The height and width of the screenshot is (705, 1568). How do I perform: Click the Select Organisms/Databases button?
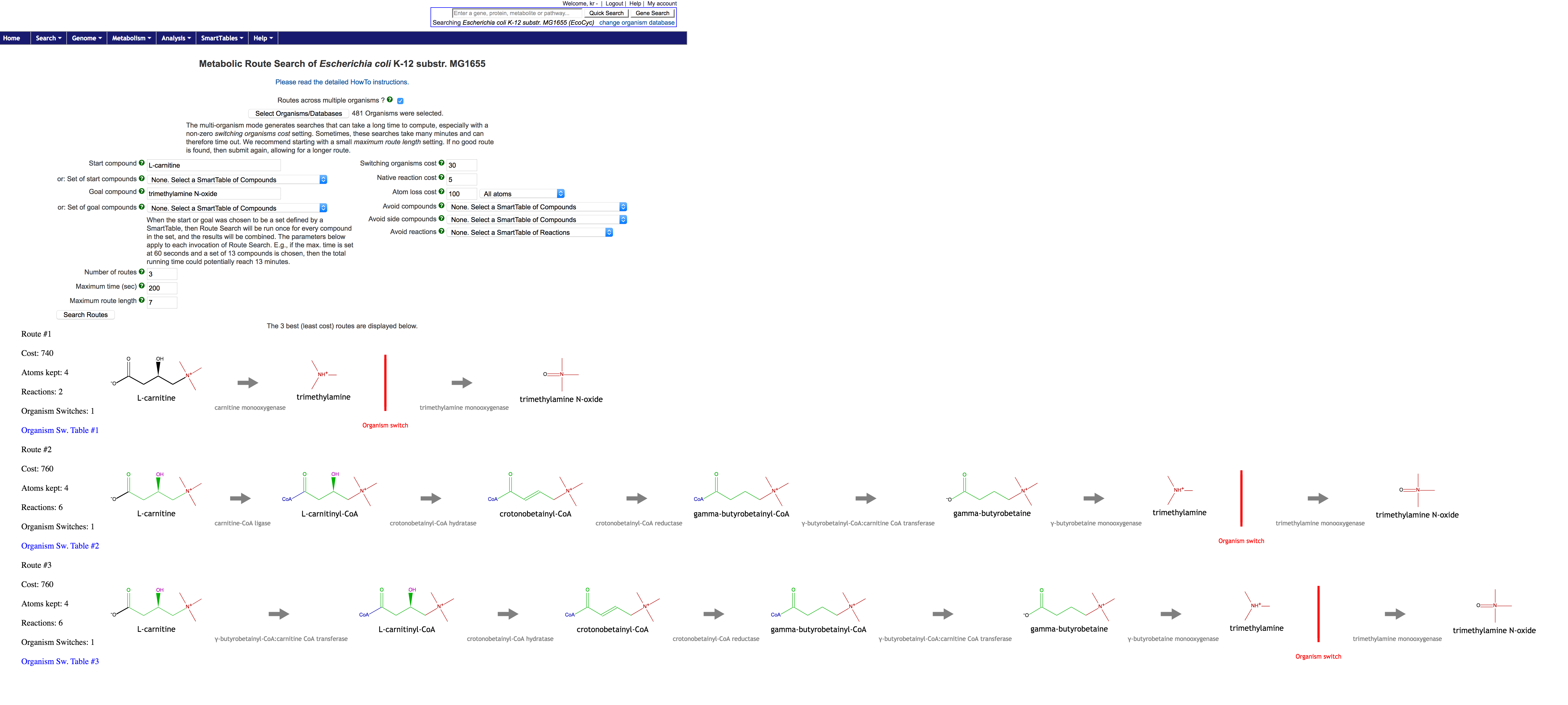click(x=298, y=113)
